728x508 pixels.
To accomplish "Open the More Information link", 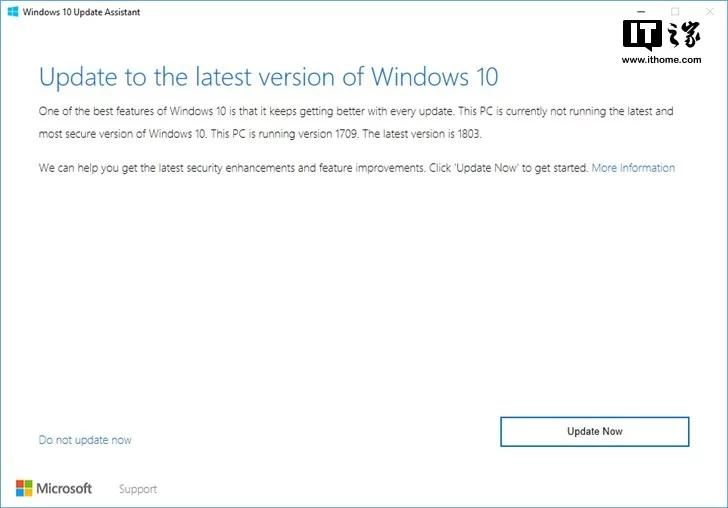I will coord(633,168).
